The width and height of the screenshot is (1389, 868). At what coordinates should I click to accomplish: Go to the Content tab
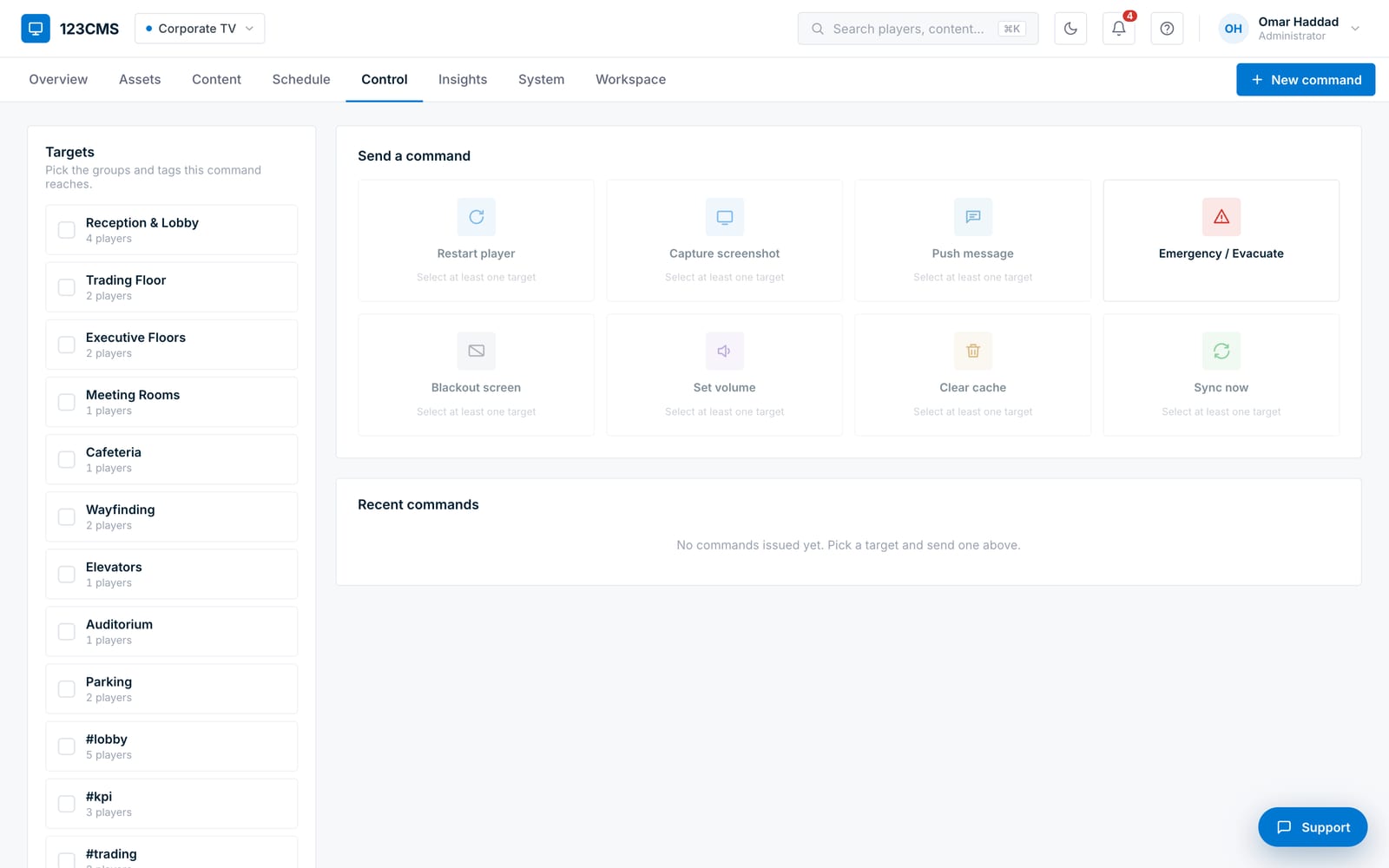(x=216, y=79)
